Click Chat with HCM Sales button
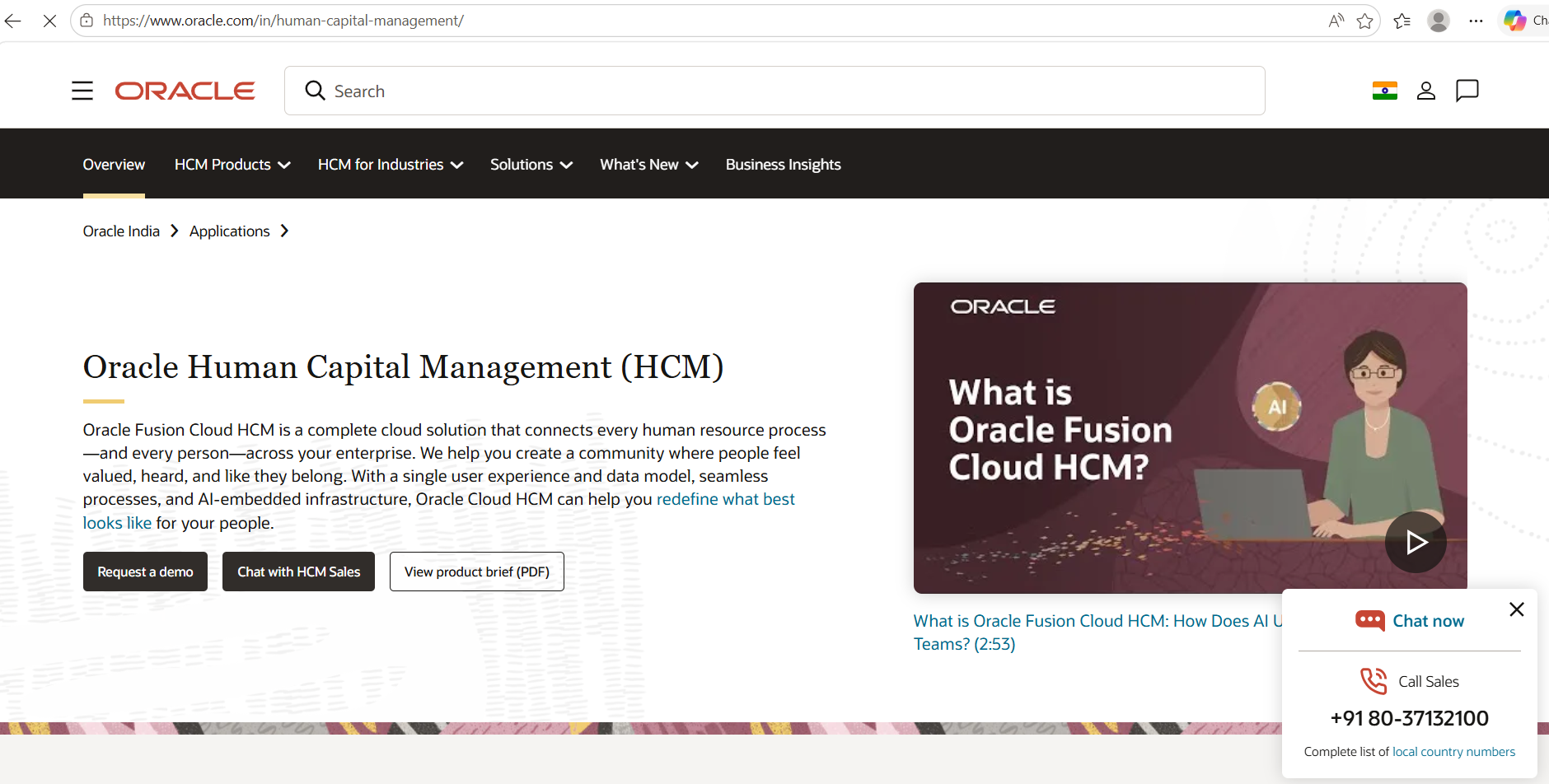This screenshot has width=1549, height=784. [x=298, y=572]
